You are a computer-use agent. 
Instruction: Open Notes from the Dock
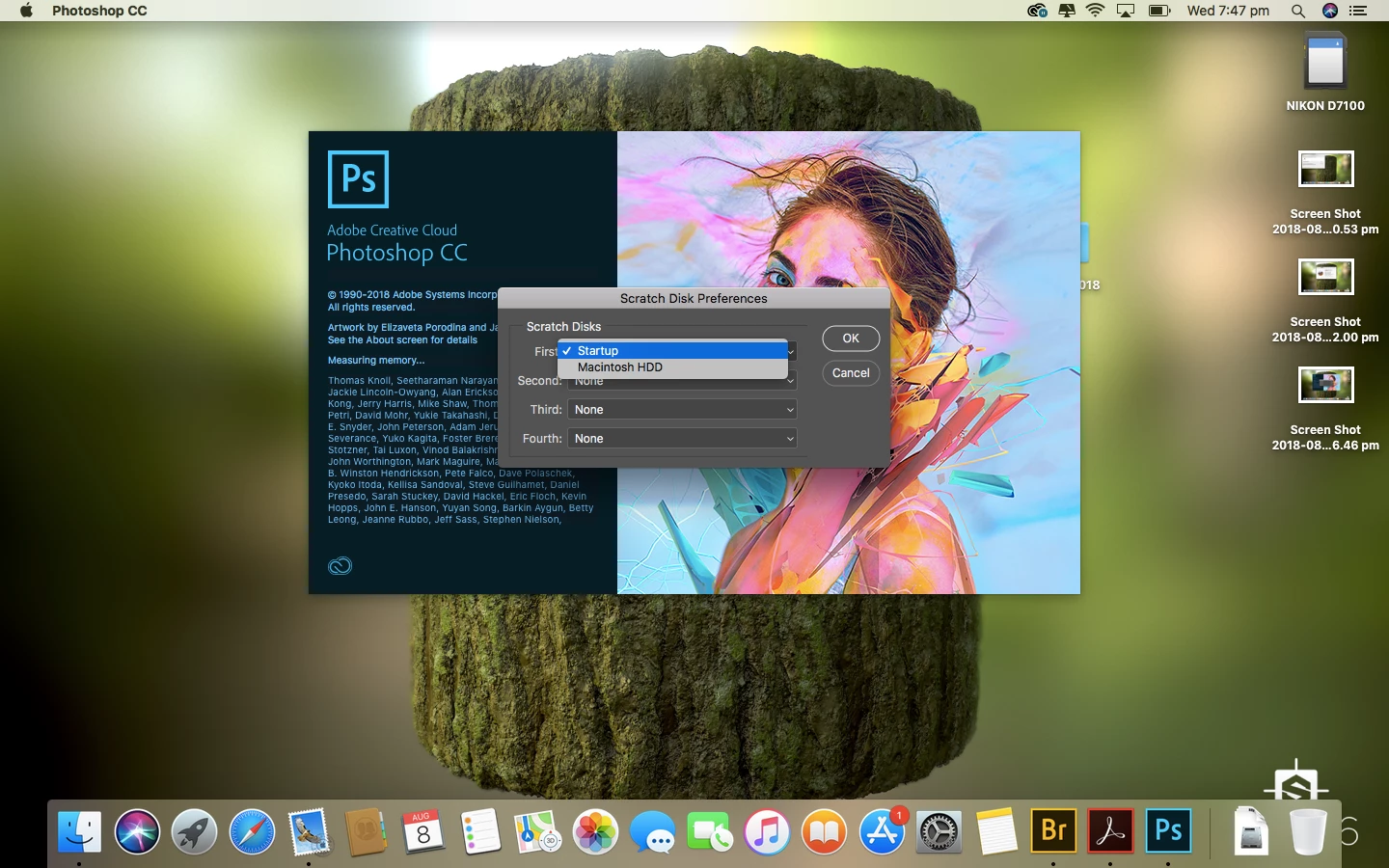[x=996, y=831]
